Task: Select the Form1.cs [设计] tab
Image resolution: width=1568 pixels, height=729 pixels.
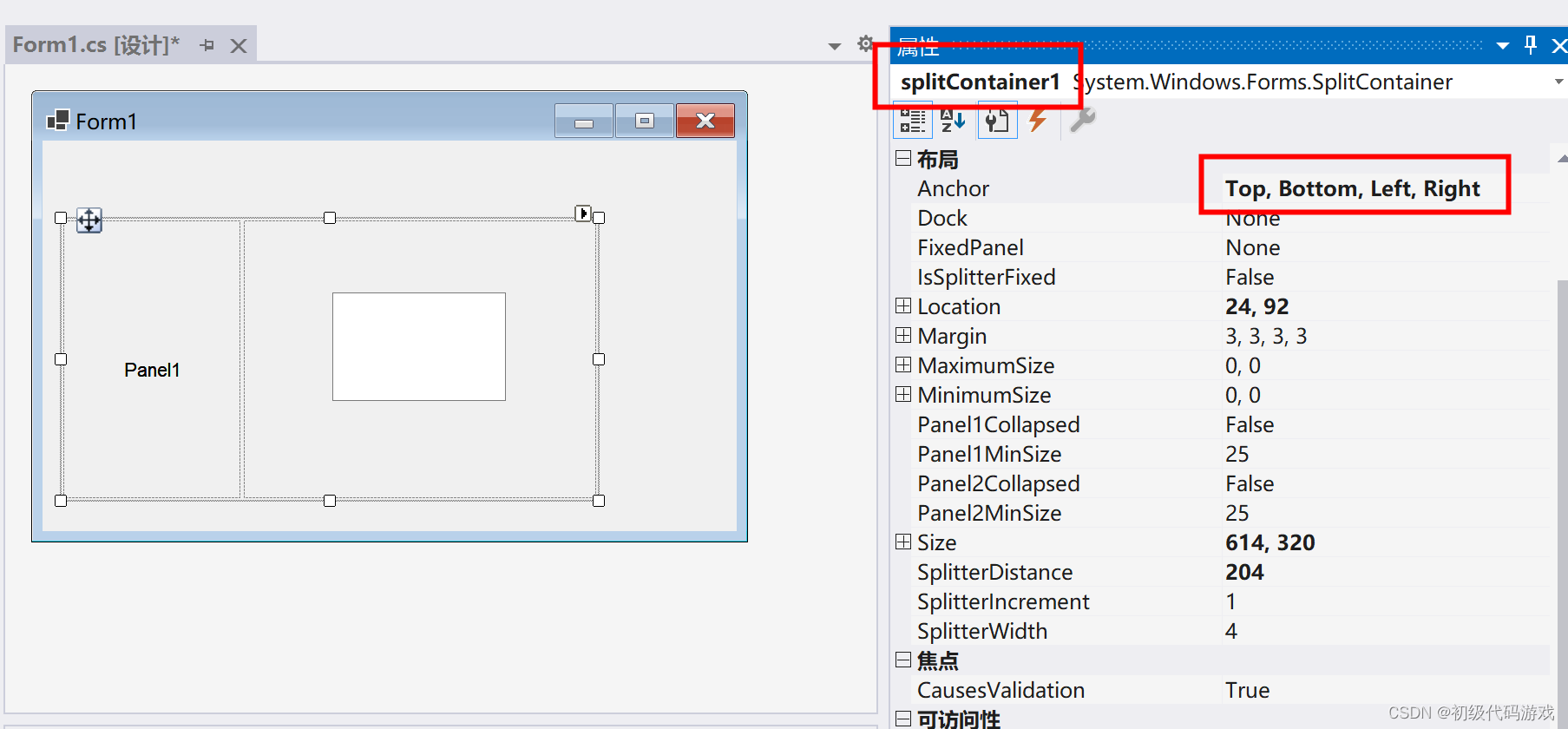Action: click(x=95, y=45)
